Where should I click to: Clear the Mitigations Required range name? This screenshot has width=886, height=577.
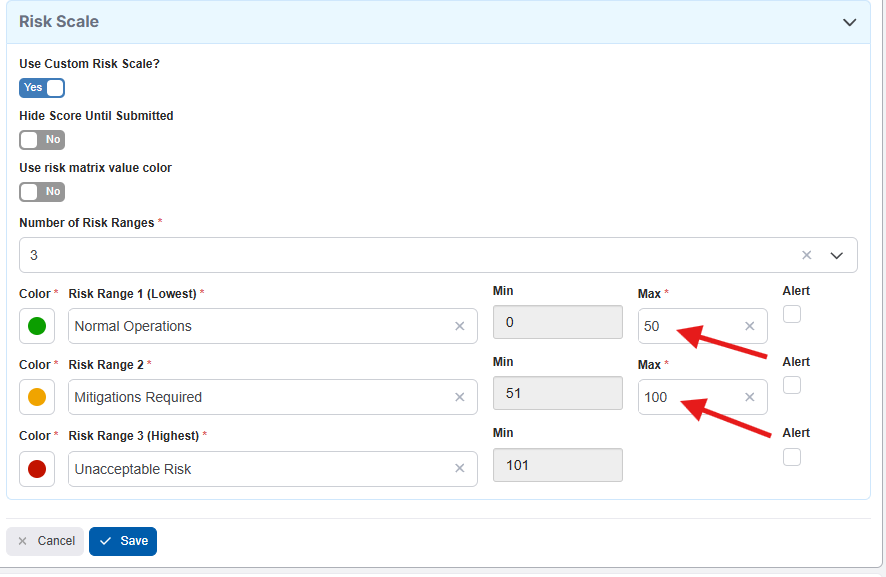pyautogui.click(x=459, y=397)
